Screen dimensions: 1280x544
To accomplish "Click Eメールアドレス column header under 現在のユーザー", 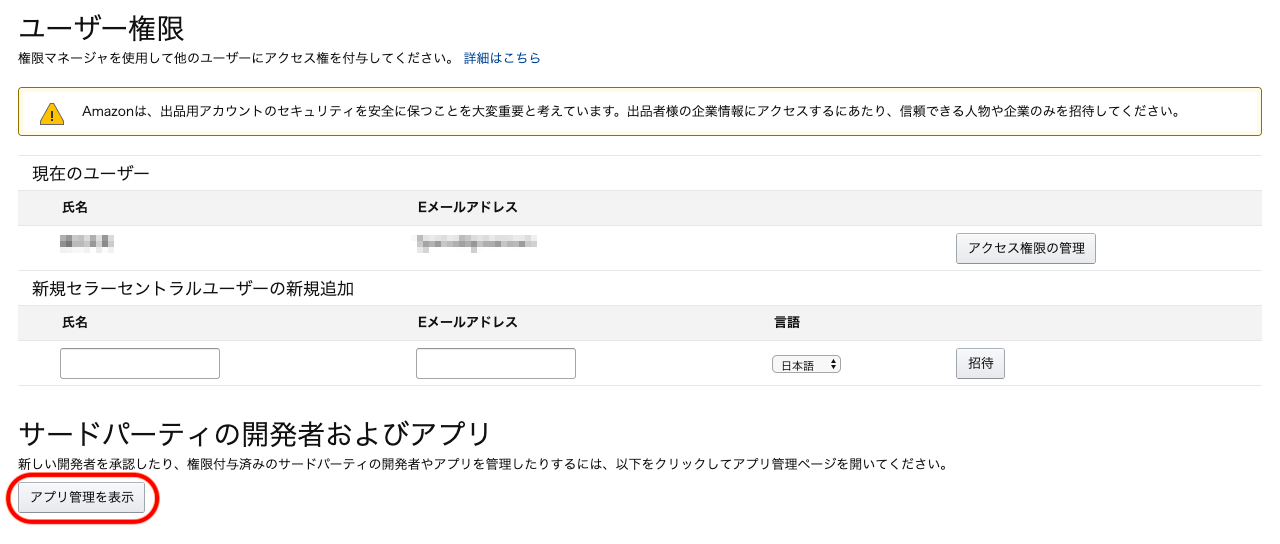I will 467,207.
